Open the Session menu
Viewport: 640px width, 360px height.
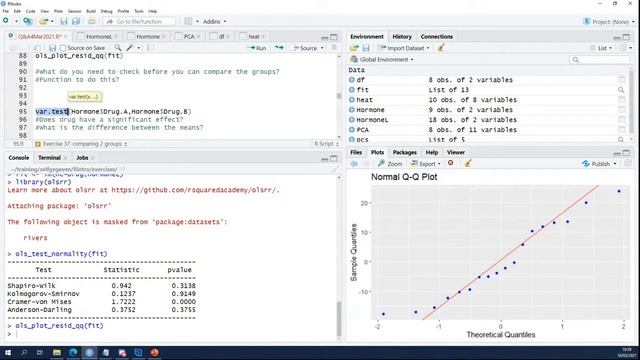74,11
